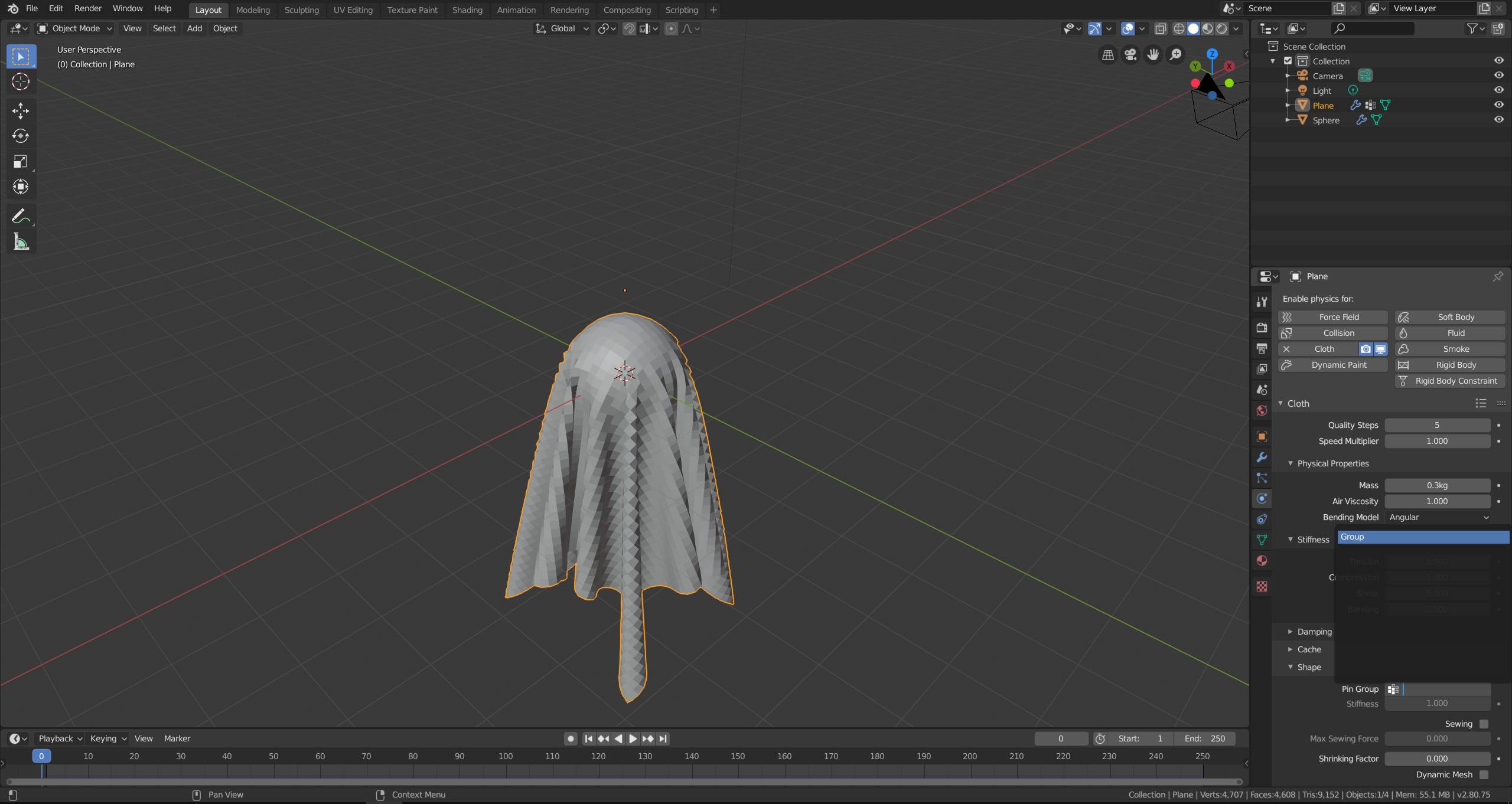Click the zoom magnifier viewport icon

point(1176,55)
